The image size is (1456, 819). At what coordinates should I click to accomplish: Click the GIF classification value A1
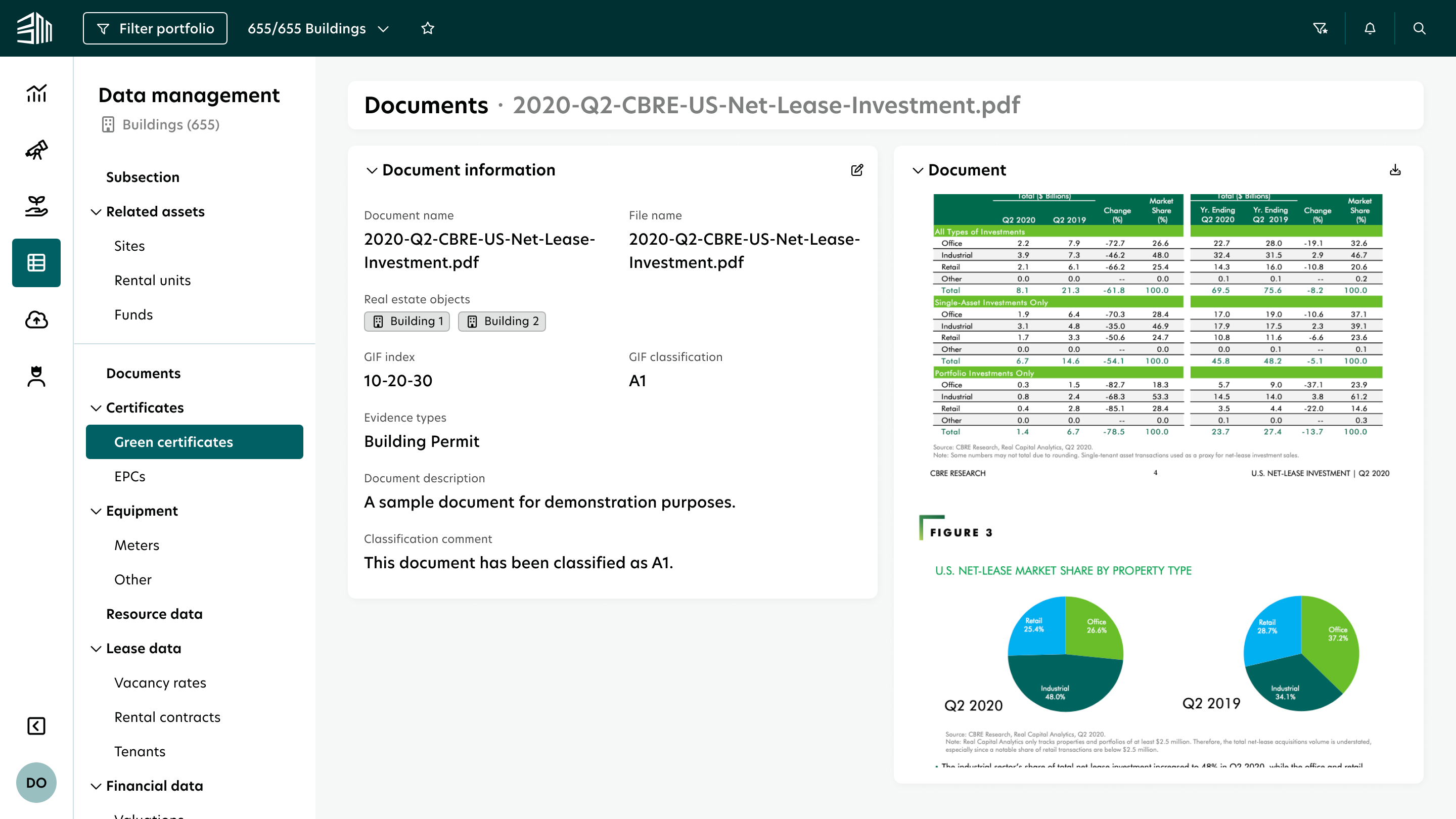(x=638, y=381)
